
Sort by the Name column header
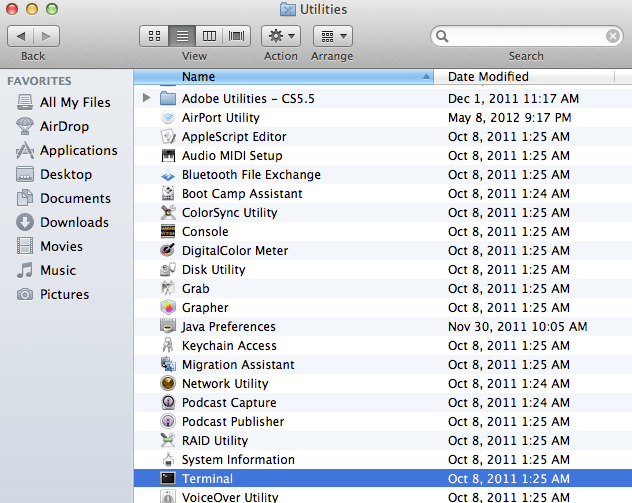click(284, 77)
